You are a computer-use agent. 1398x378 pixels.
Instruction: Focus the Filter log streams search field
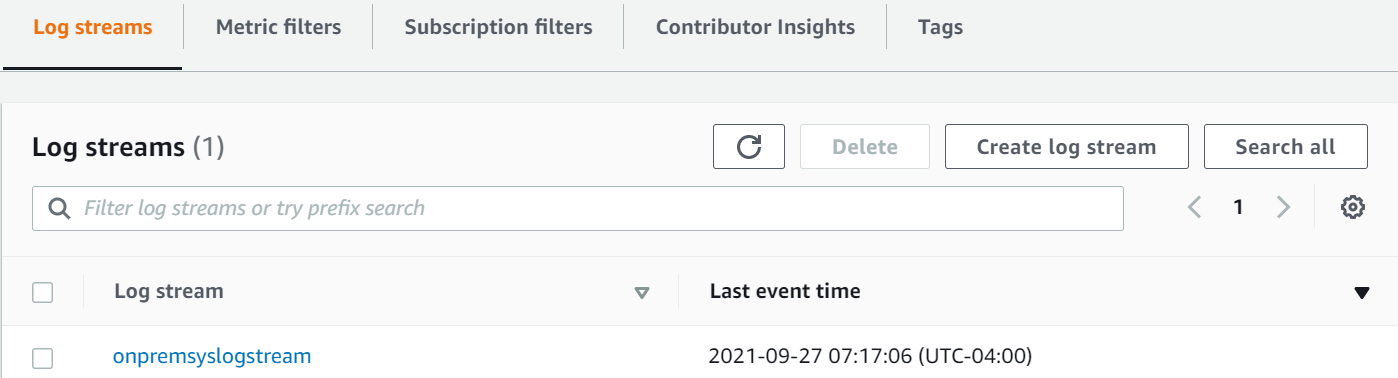(x=578, y=208)
